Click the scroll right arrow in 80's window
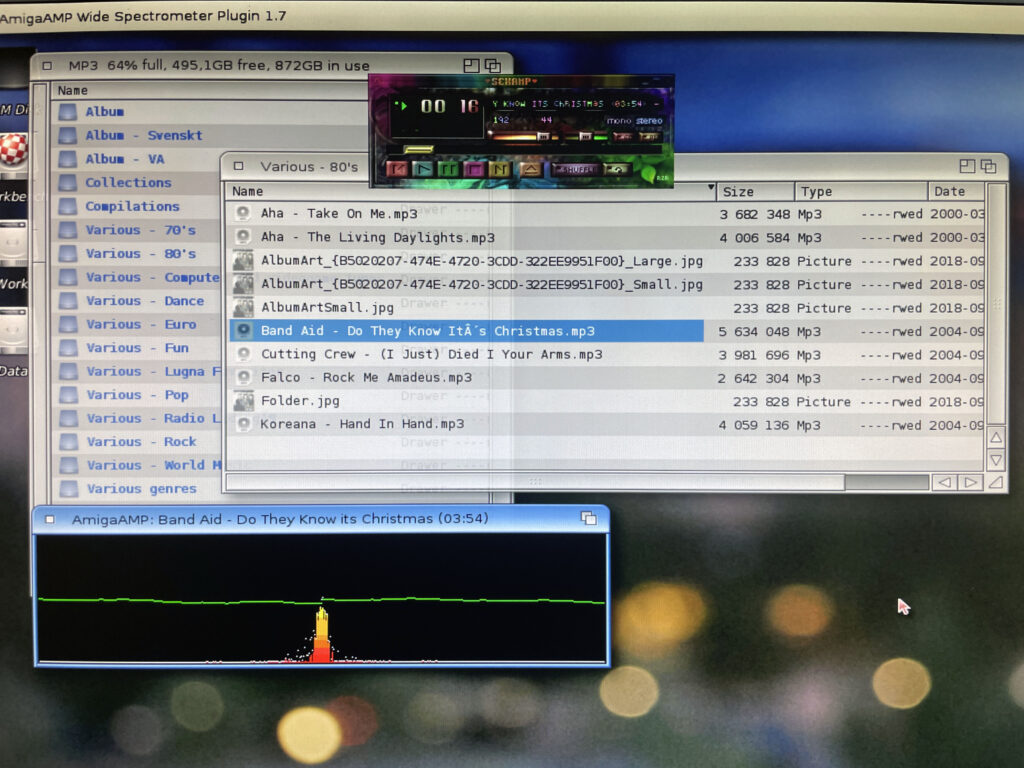The height and width of the screenshot is (768, 1024). click(970, 482)
